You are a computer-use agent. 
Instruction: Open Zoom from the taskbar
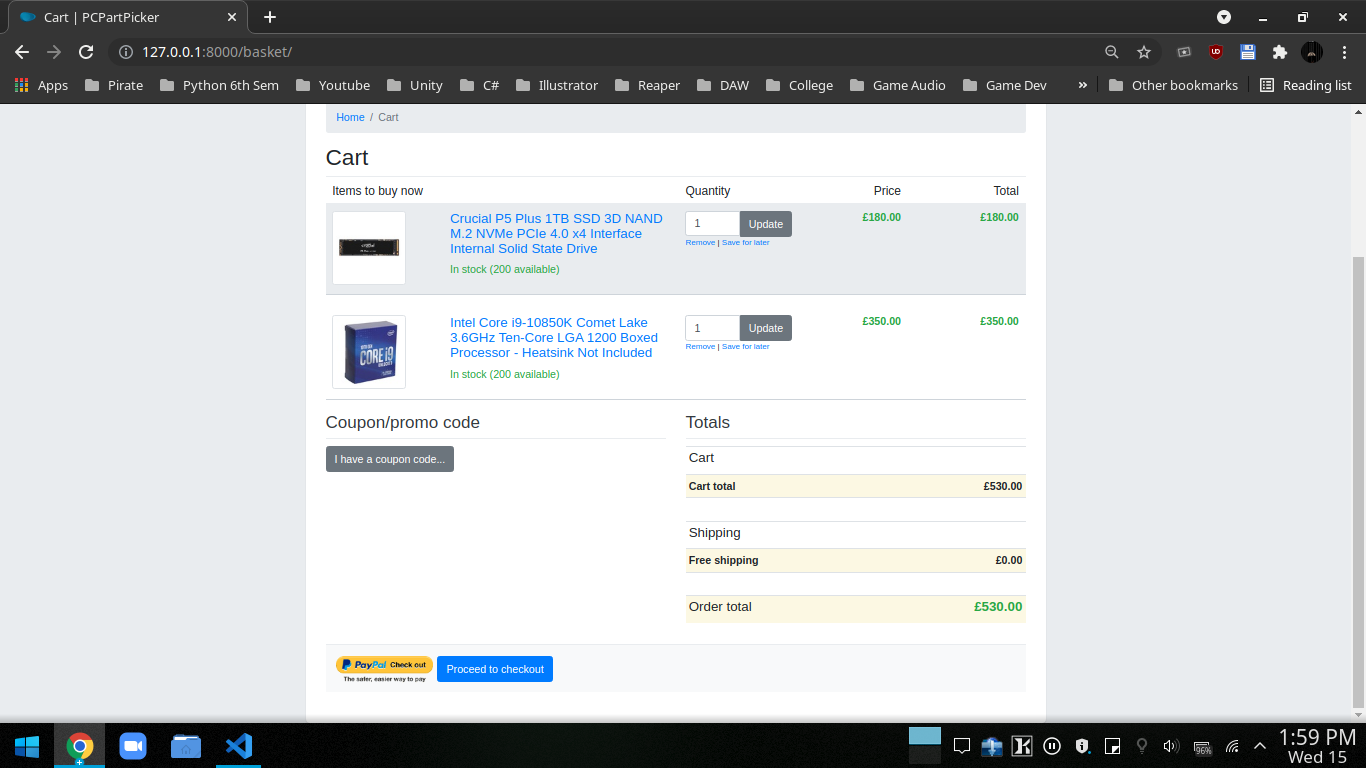point(133,746)
